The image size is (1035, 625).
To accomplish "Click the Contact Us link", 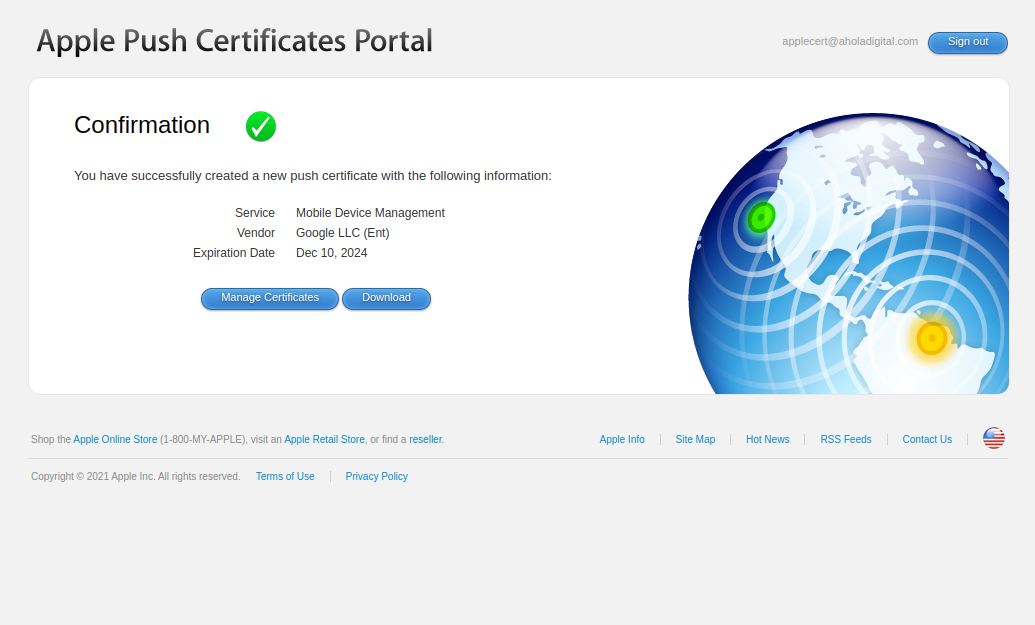I will click(x=927, y=440).
